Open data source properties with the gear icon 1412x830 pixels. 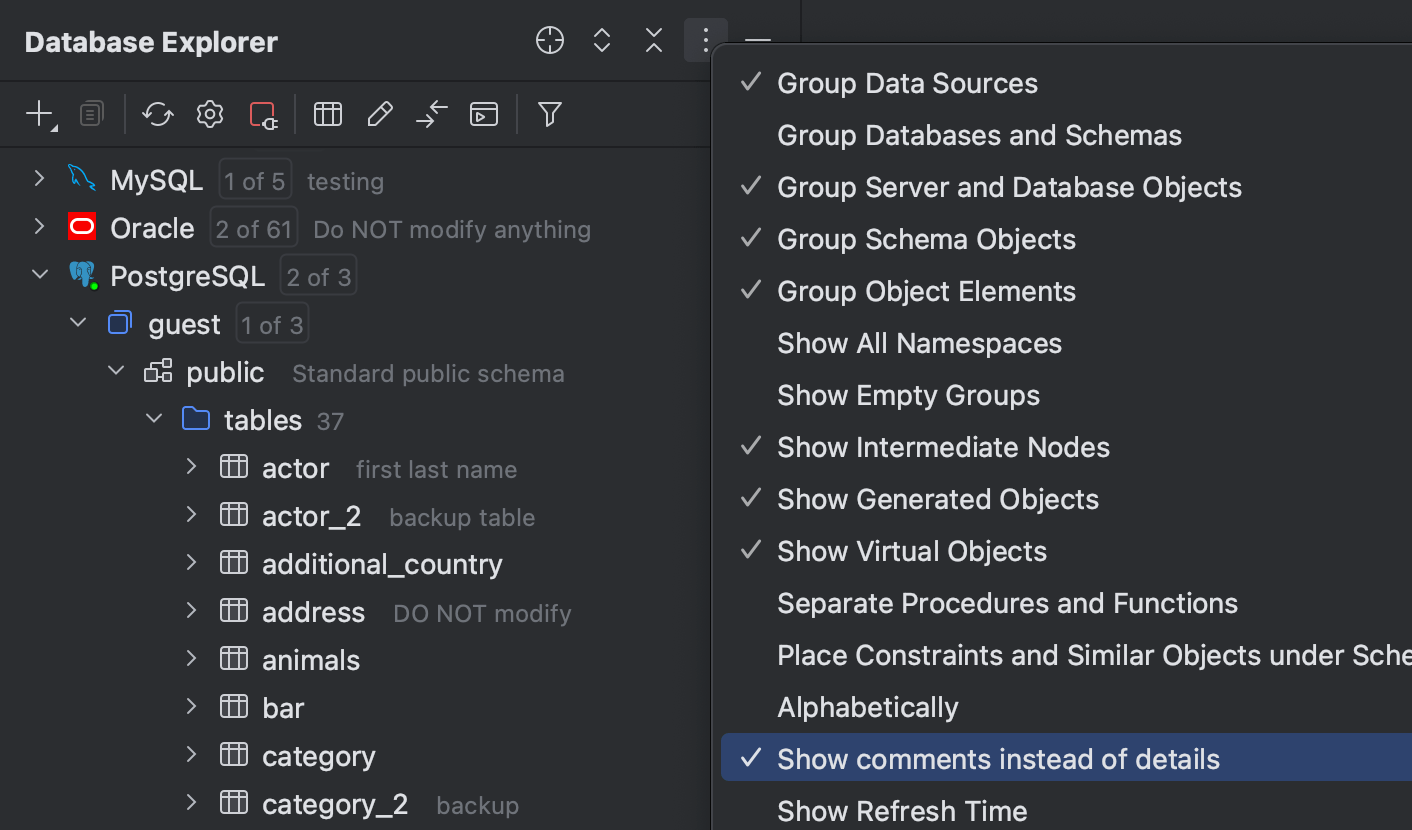tap(209, 114)
